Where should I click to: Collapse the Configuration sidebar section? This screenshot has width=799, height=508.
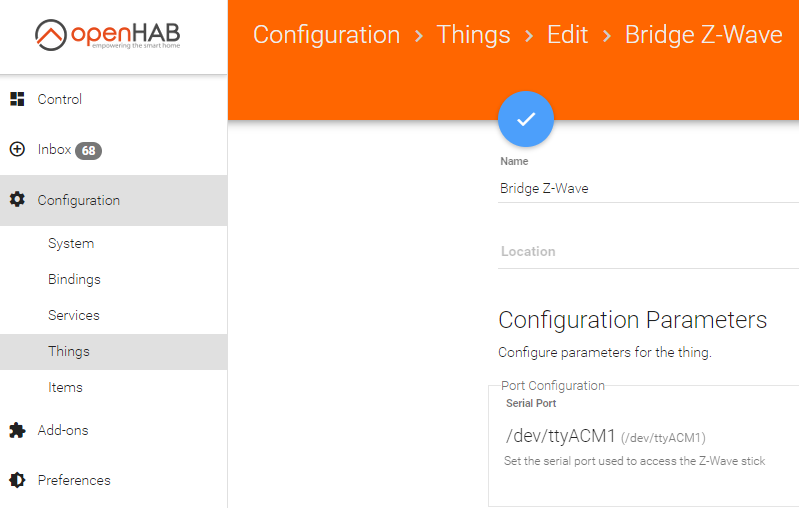coord(114,200)
